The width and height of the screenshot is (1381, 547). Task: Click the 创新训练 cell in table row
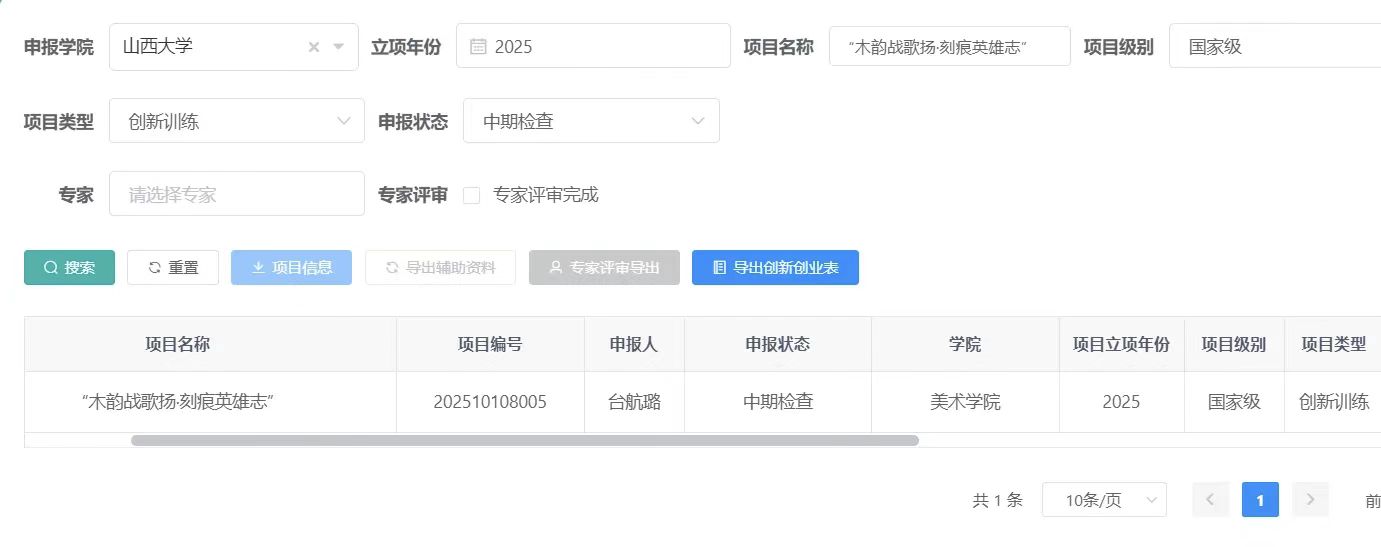coord(1334,402)
